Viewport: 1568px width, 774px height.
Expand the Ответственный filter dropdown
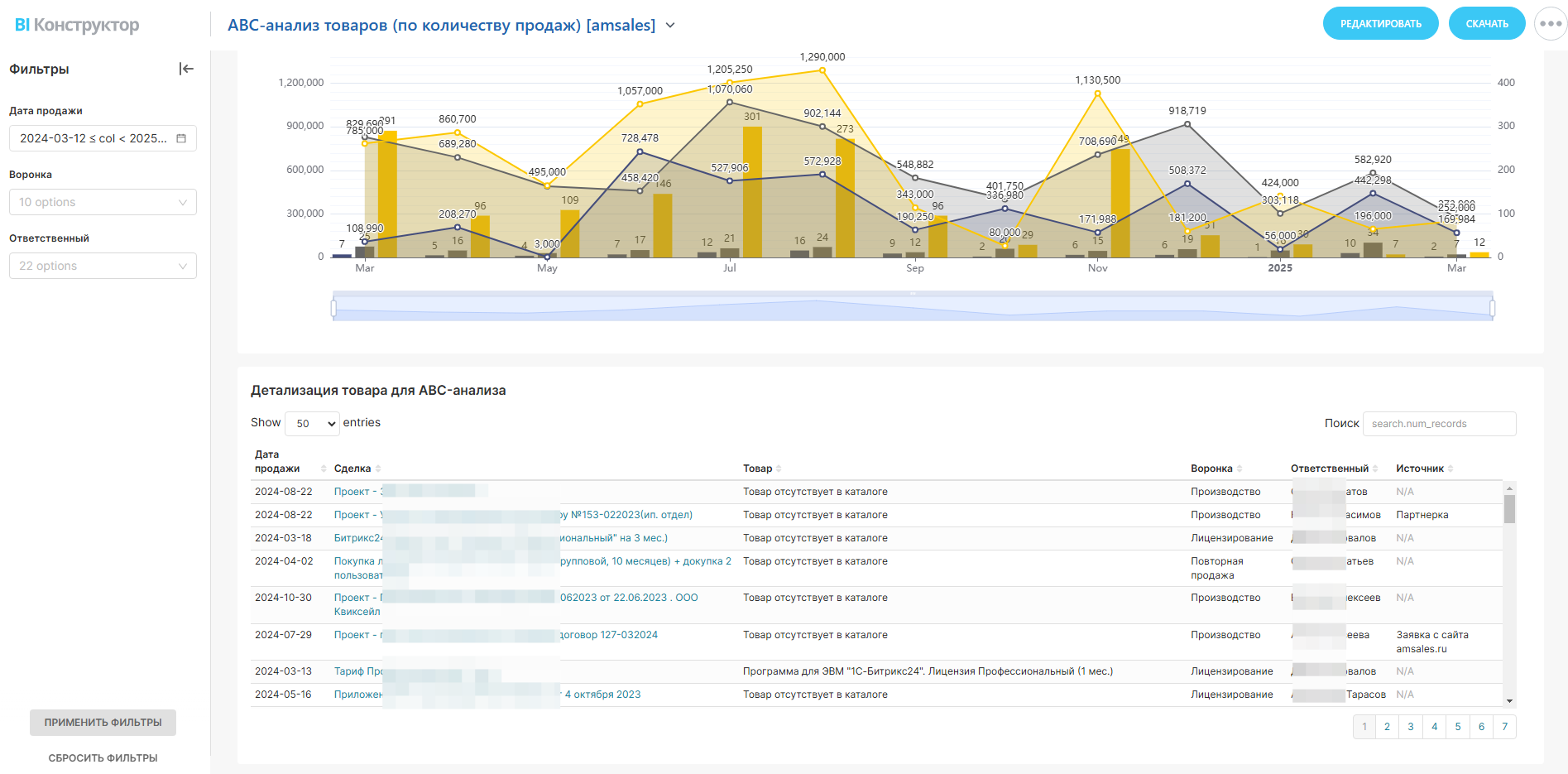pos(103,266)
